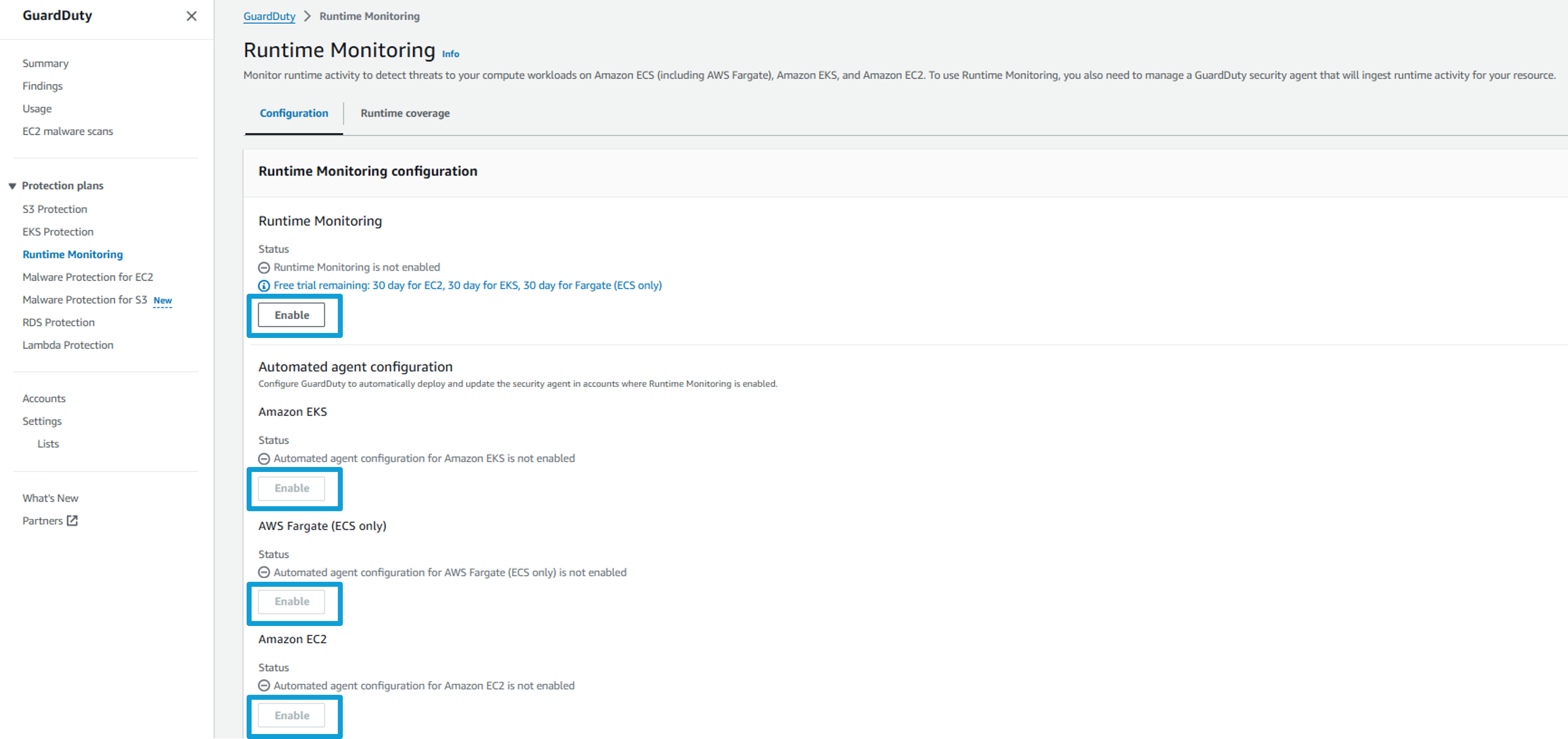1568x739 pixels.
Task: Click Amazon EKS not enabled status icon
Action: [x=264, y=458]
